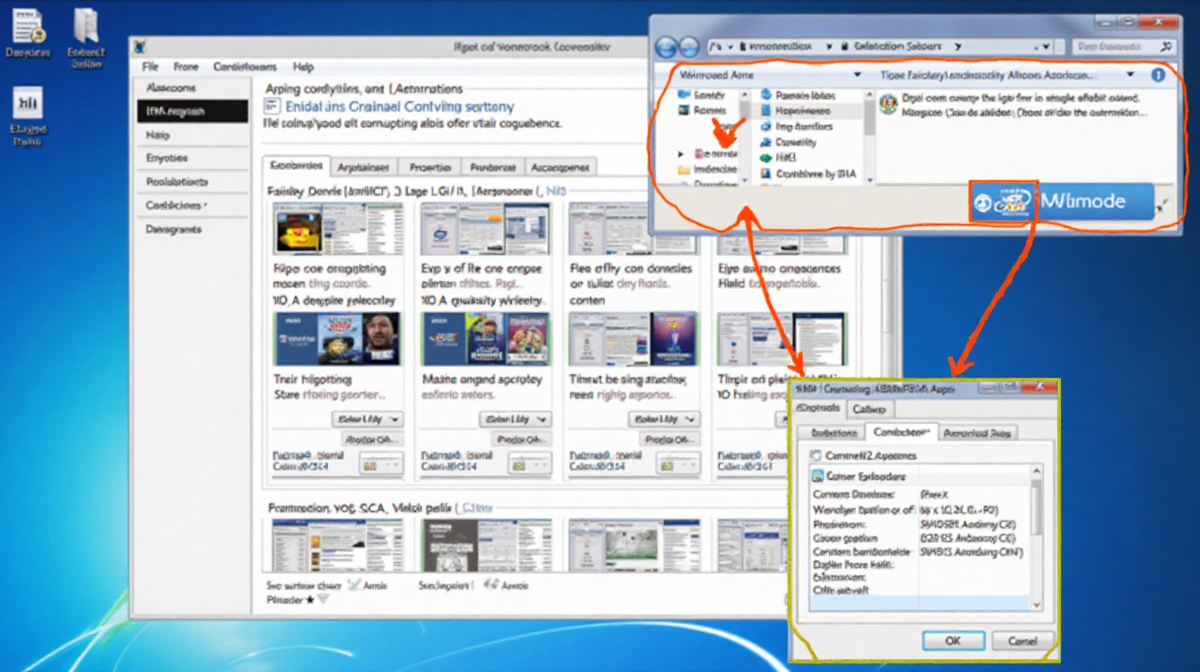Switch to the last tab of the main tab strip
This screenshot has width=1200, height=672.
561,167
